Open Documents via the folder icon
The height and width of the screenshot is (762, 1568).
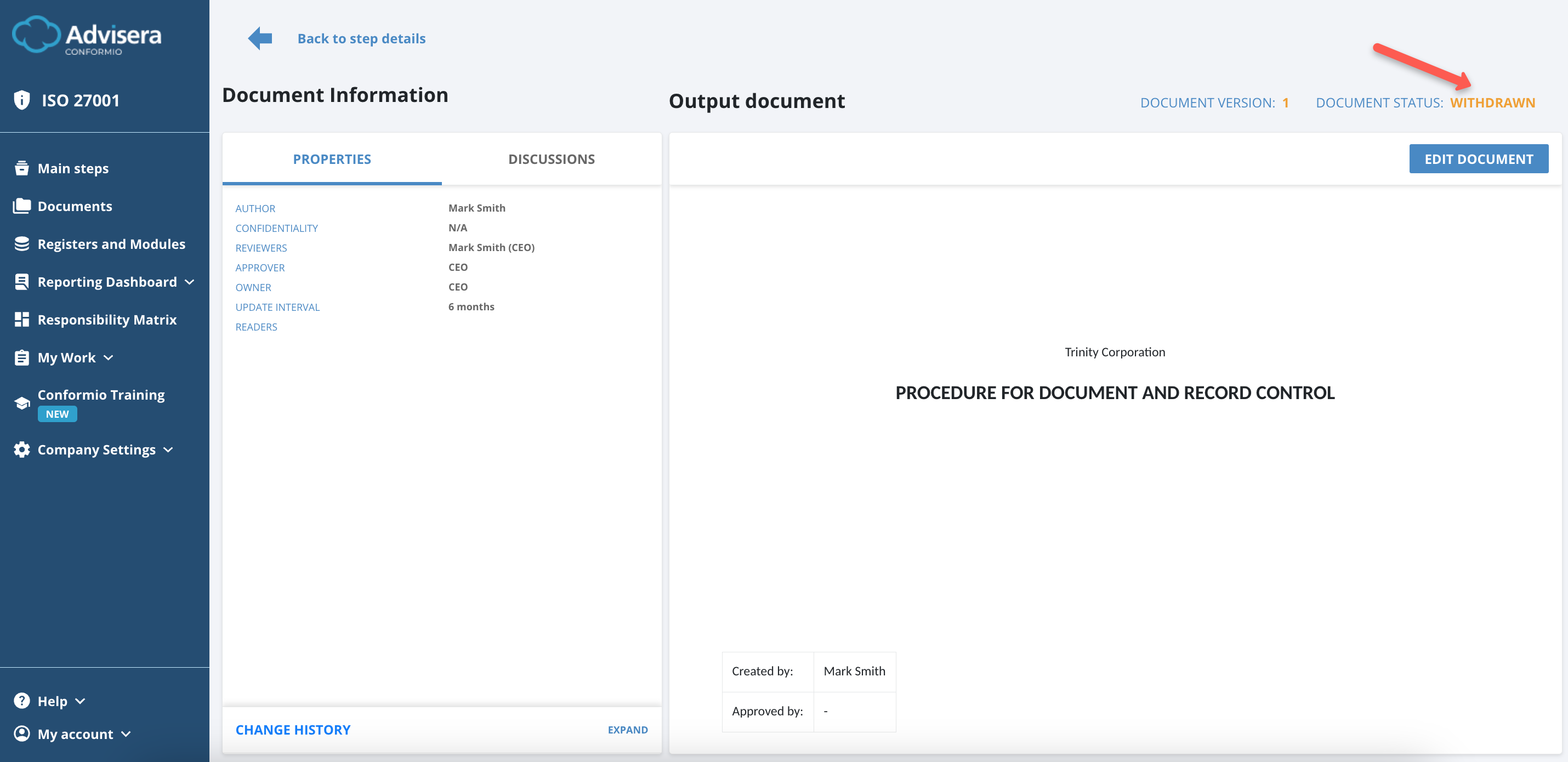[x=22, y=206]
